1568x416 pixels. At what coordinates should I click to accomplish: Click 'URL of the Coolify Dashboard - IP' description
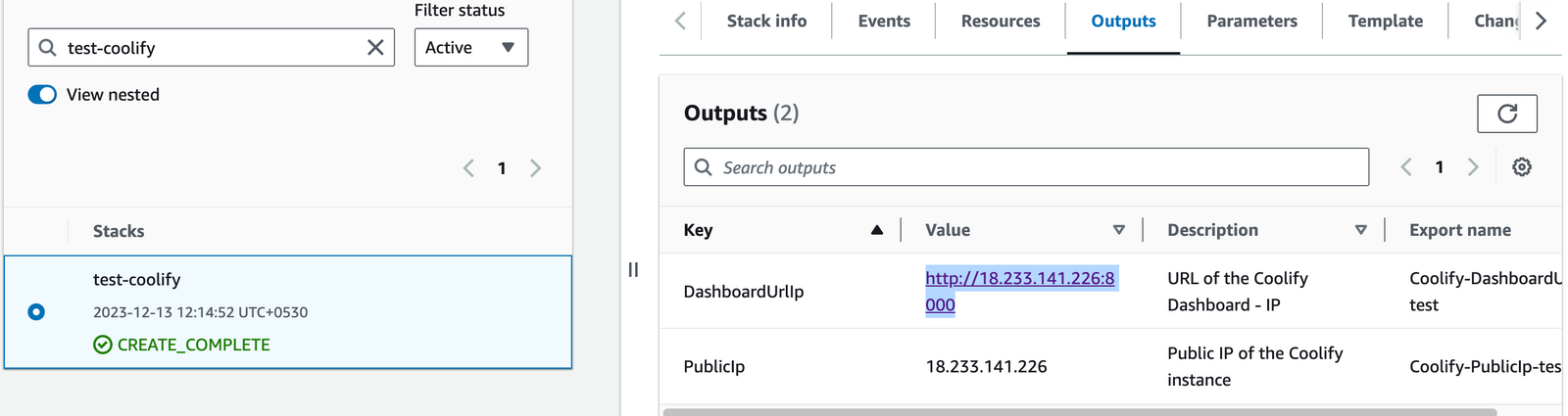(1238, 292)
